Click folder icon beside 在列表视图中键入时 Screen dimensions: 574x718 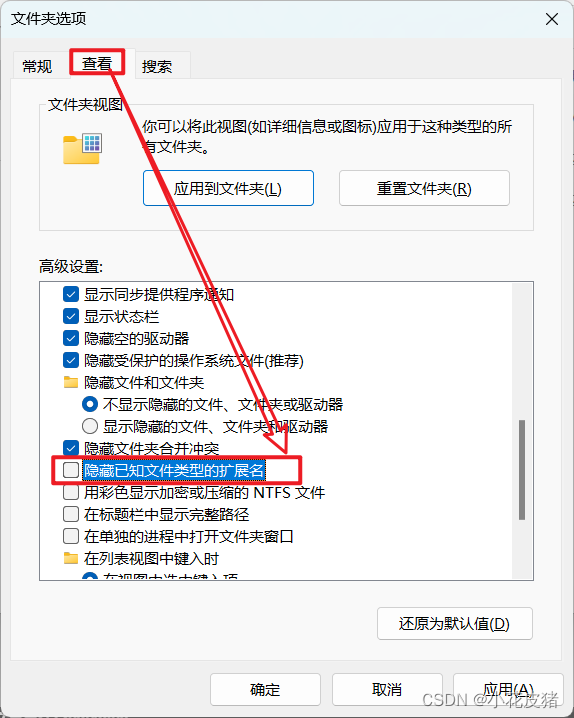coord(70,558)
